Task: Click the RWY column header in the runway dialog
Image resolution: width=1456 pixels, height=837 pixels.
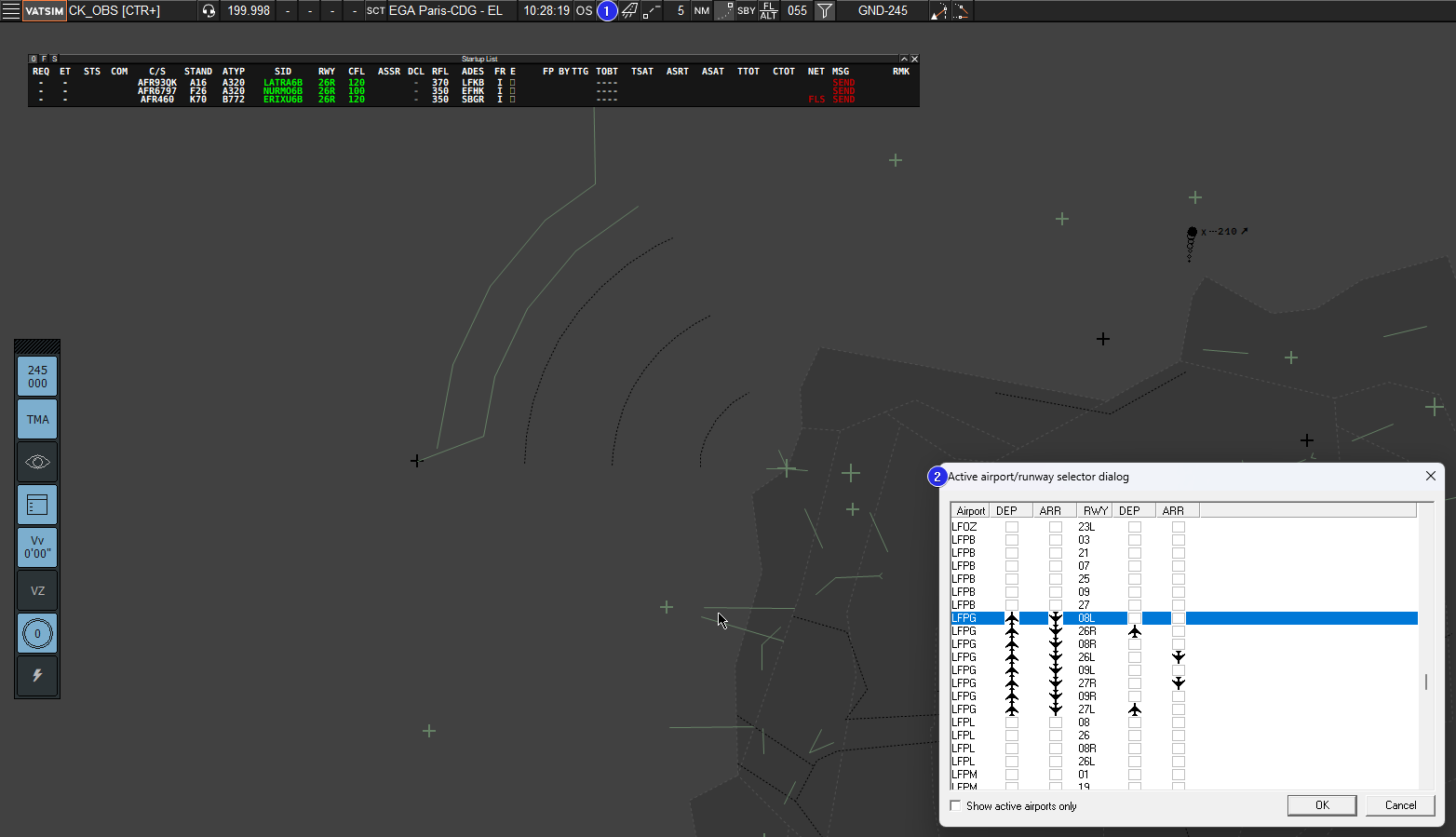Action: [x=1095, y=510]
